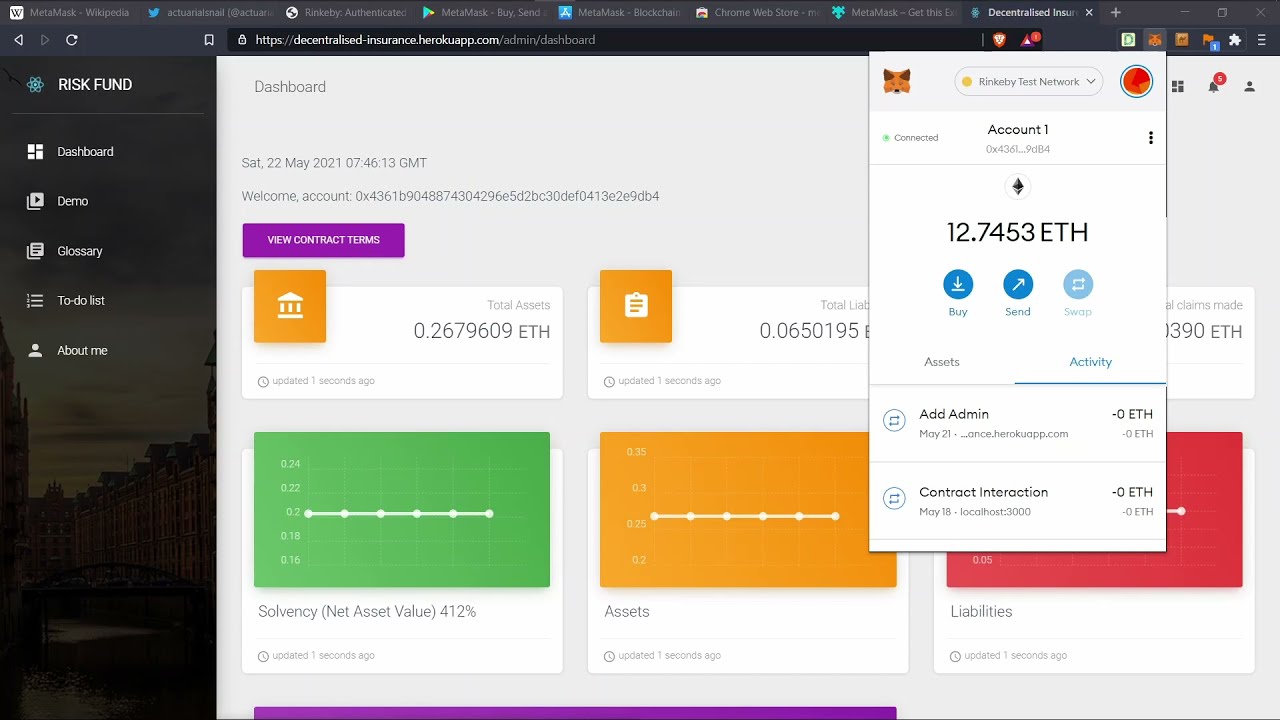Switch to MetaMask - Buy, Send tab
Image resolution: width=1280 pixels, height=720 pixels.
pyautogui.click(x=482, y=13)
